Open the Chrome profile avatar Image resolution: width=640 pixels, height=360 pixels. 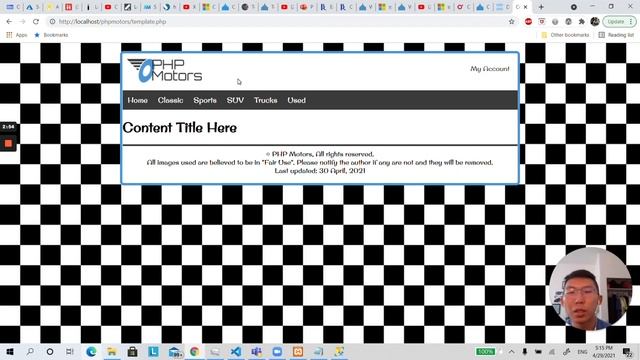pyautogui.click(x=595, y=22)
